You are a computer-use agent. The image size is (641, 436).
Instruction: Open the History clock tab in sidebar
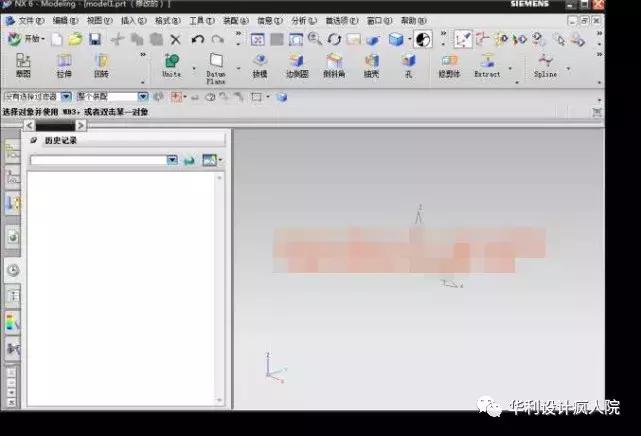(x=13, y=270)
